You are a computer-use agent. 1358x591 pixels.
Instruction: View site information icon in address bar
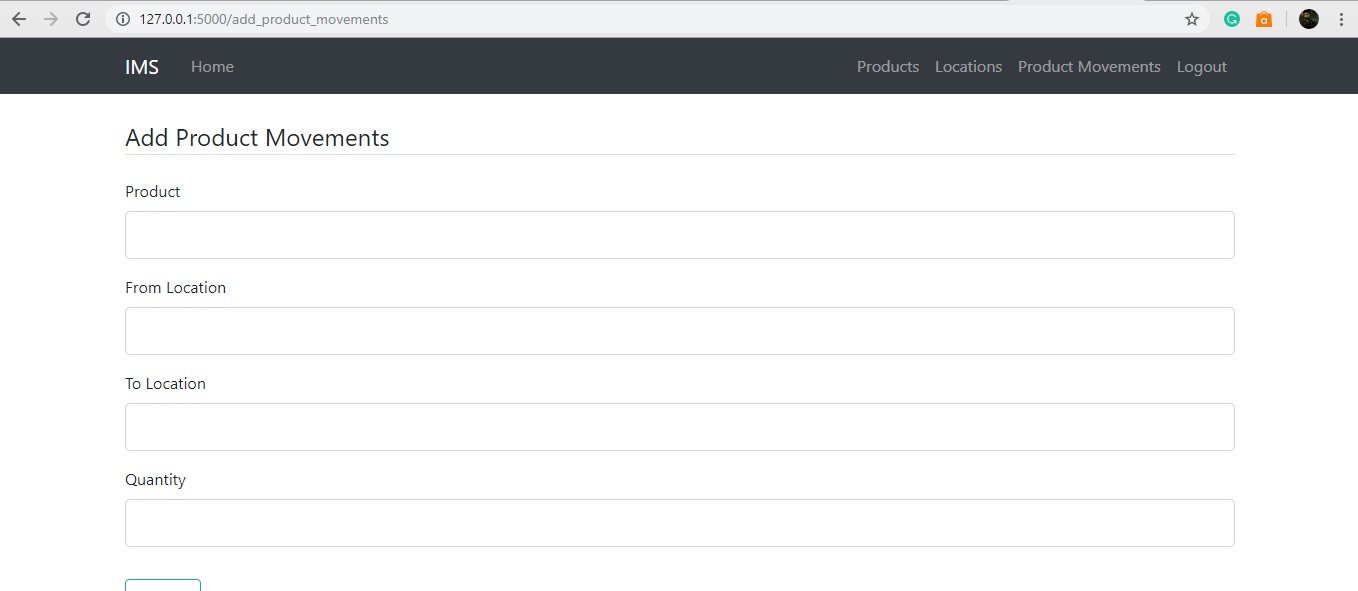[123, 19]
